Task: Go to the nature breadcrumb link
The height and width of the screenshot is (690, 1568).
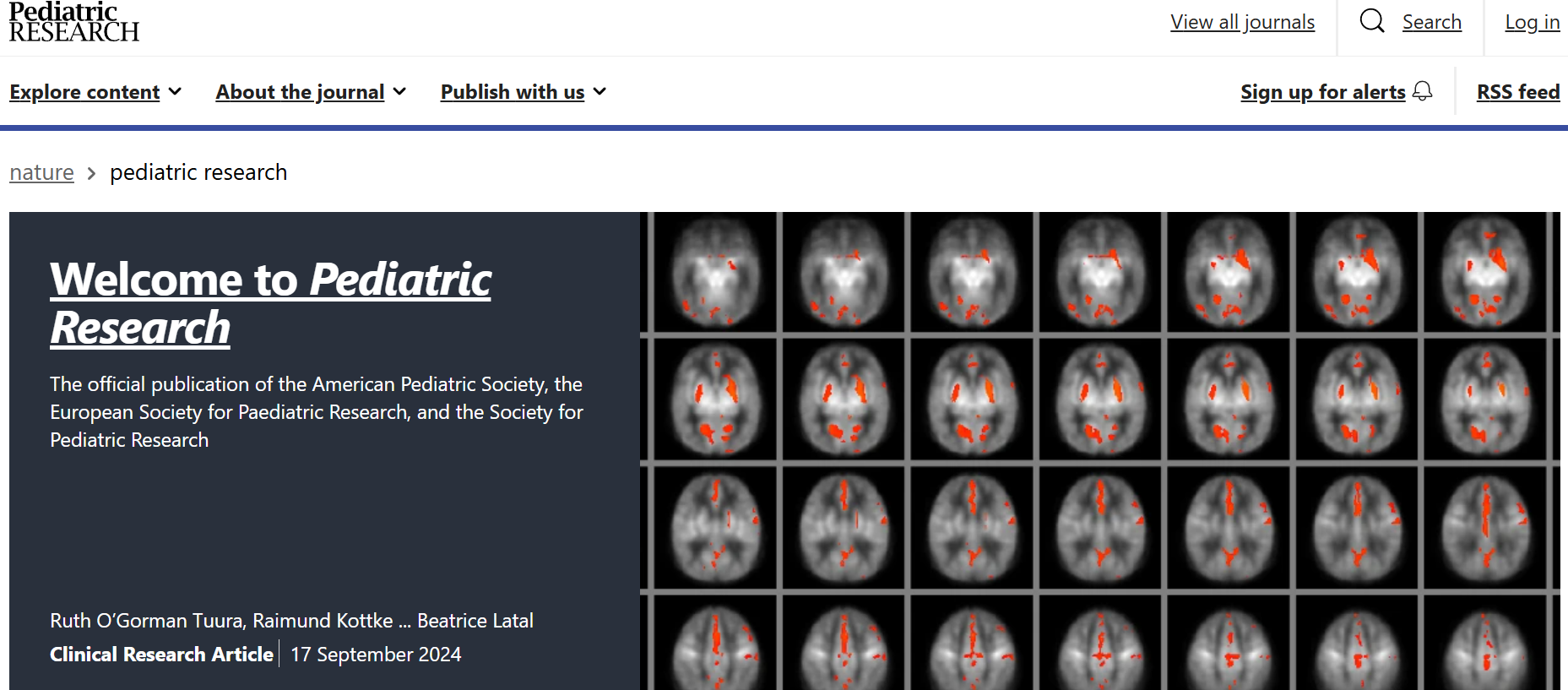Action: [x=41, y=172]
